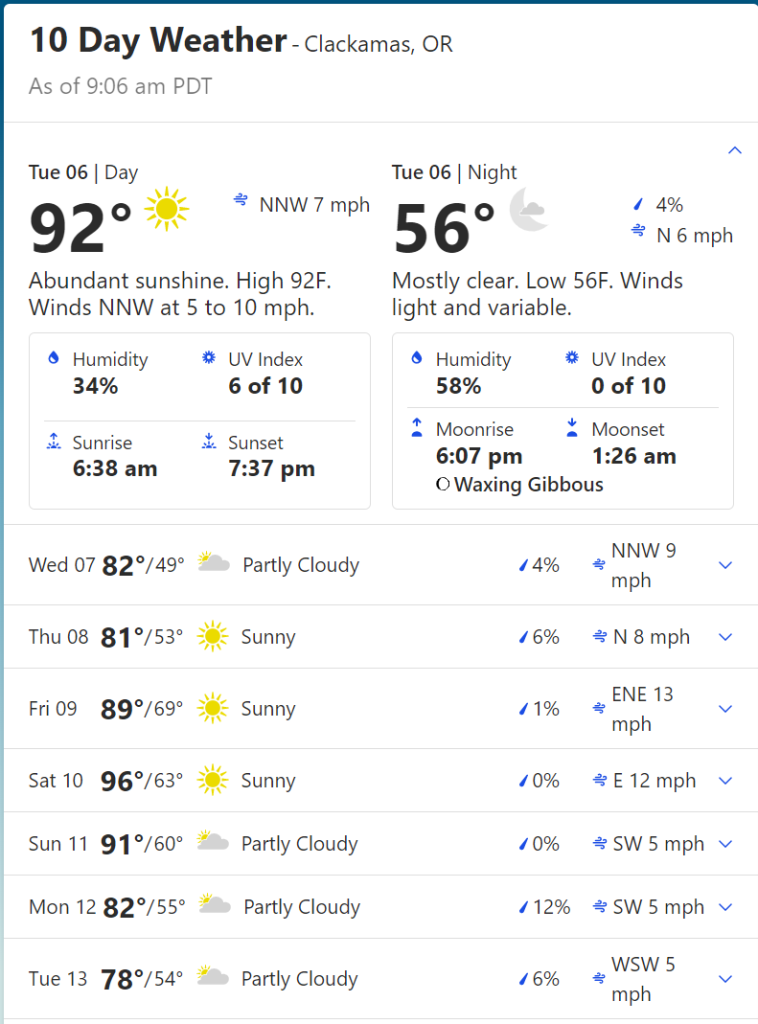Viewport: 758px width, 1024px height.
Task: Expand the Tue 13 forecast details
Action: 726,979
